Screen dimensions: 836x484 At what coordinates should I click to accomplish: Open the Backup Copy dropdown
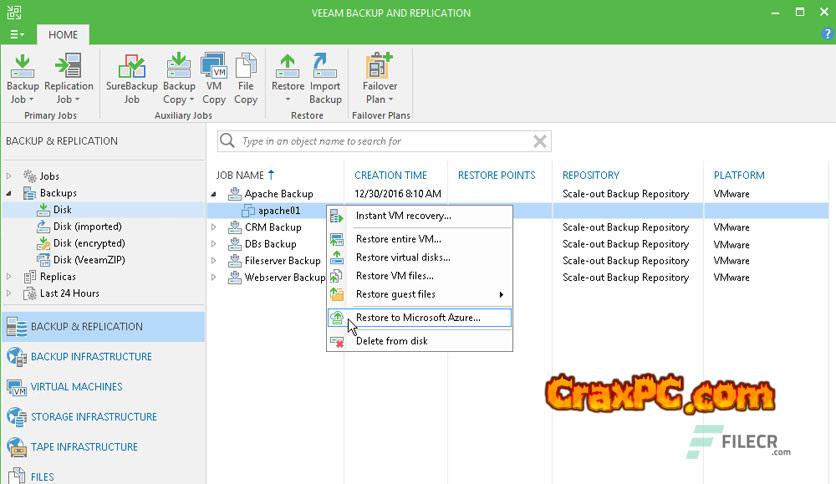(x=179, y=99)
